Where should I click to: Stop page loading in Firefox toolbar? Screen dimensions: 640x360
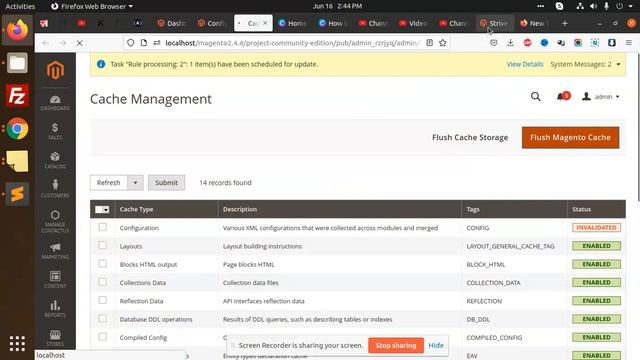pos(80,43)
